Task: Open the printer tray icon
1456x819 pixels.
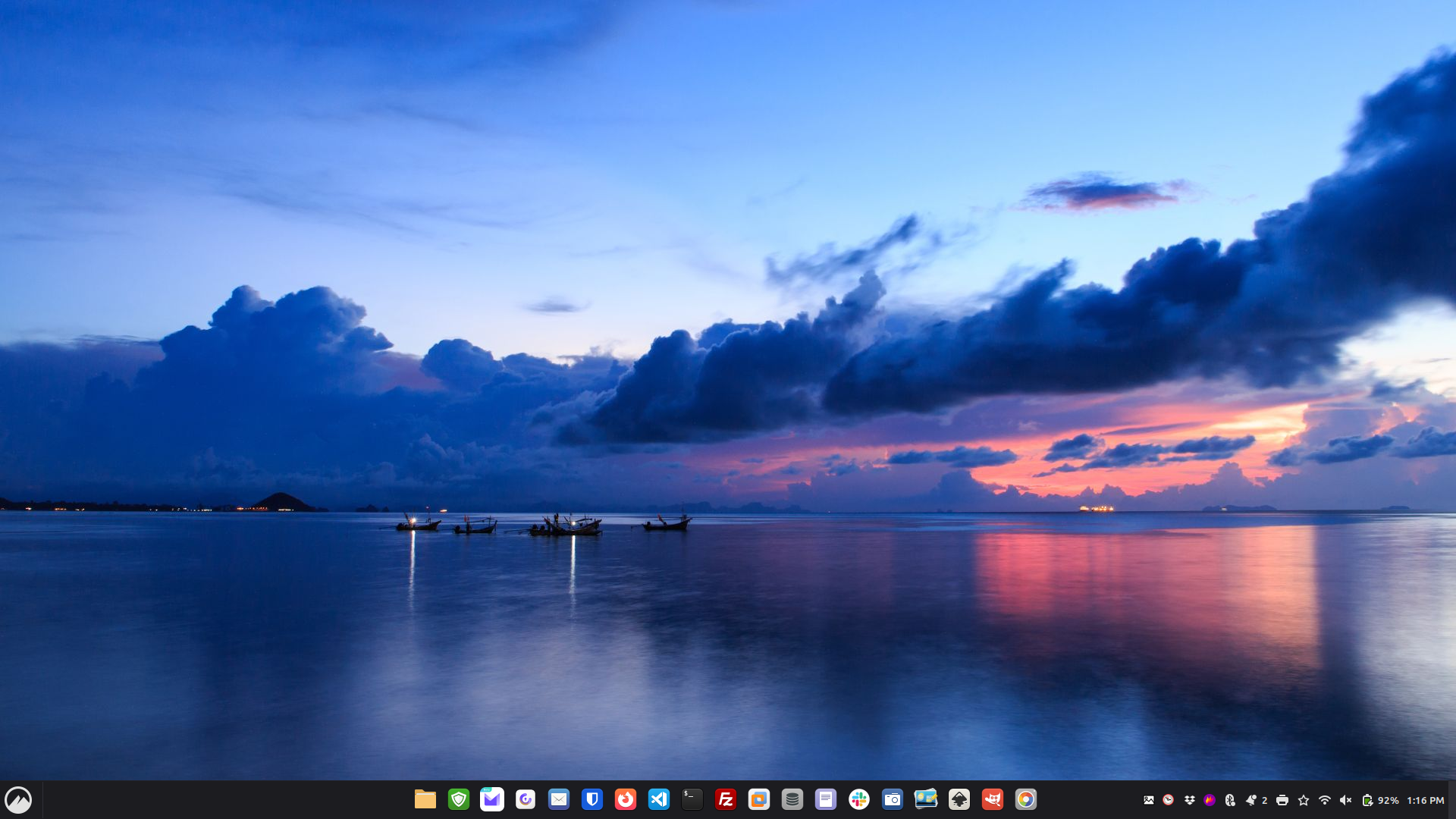Action: (1282, 800)
